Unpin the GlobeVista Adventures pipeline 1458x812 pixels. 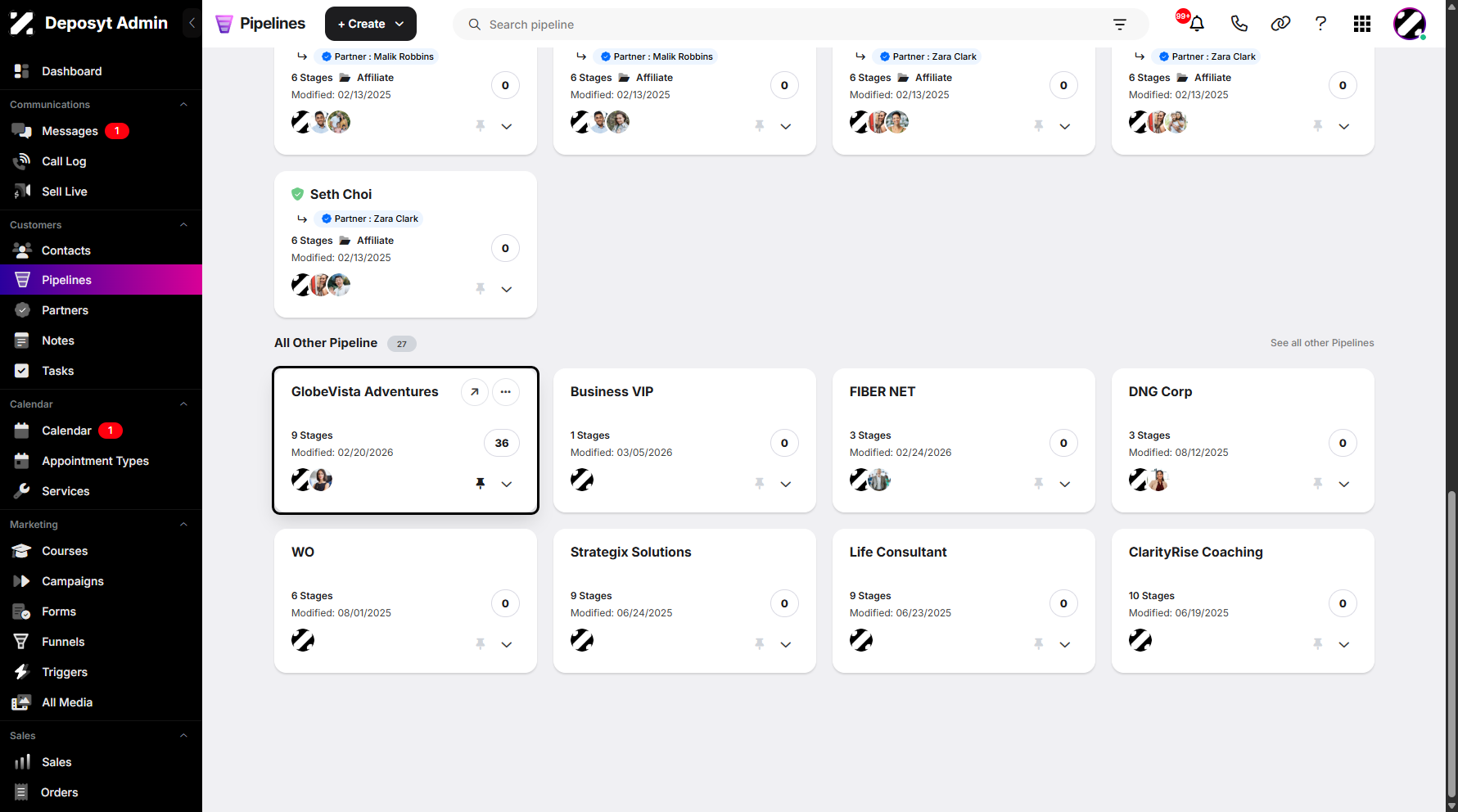(481, 484)
